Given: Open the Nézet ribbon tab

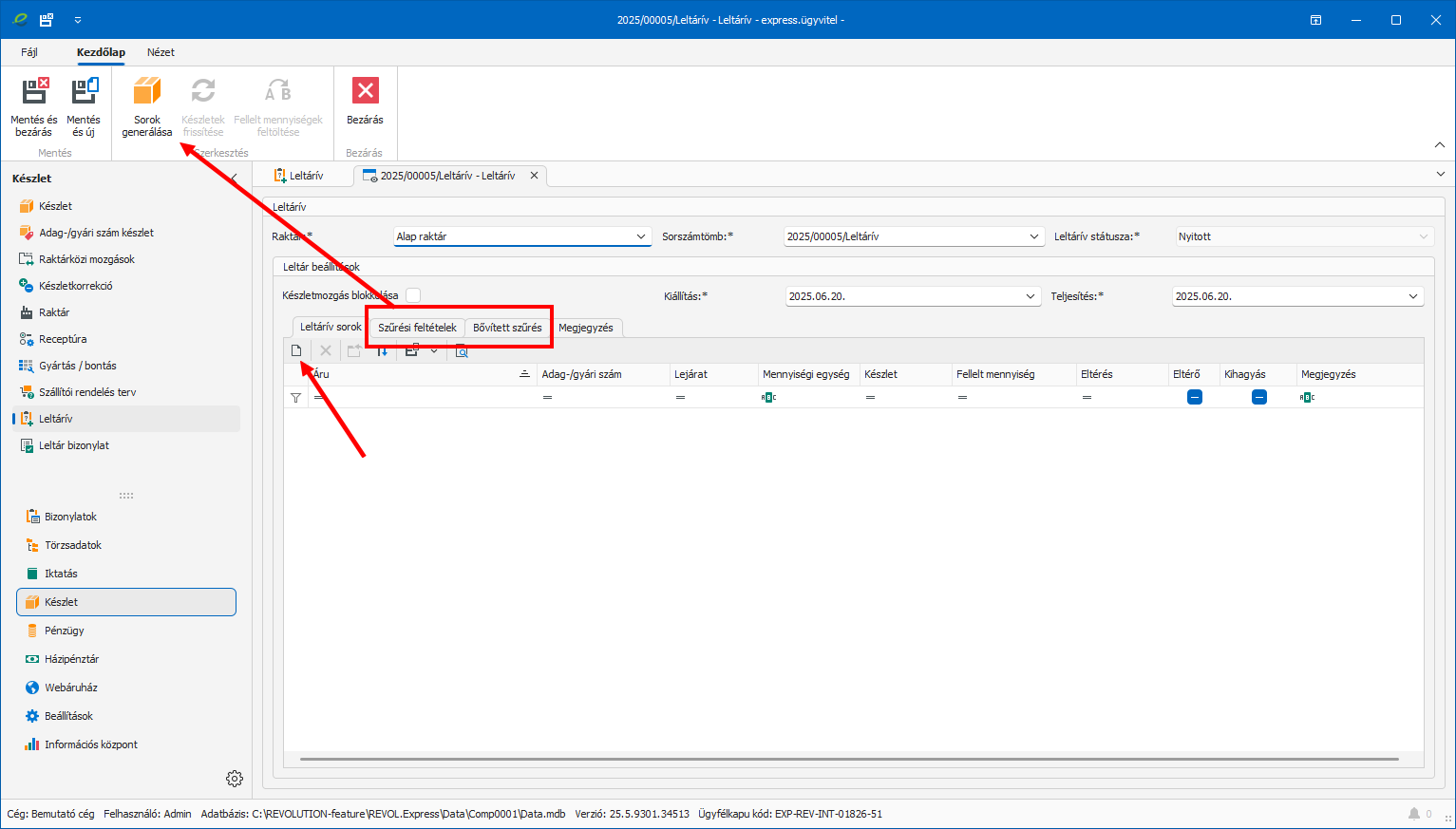Looking at the screenshot, I should click(161, 52).
